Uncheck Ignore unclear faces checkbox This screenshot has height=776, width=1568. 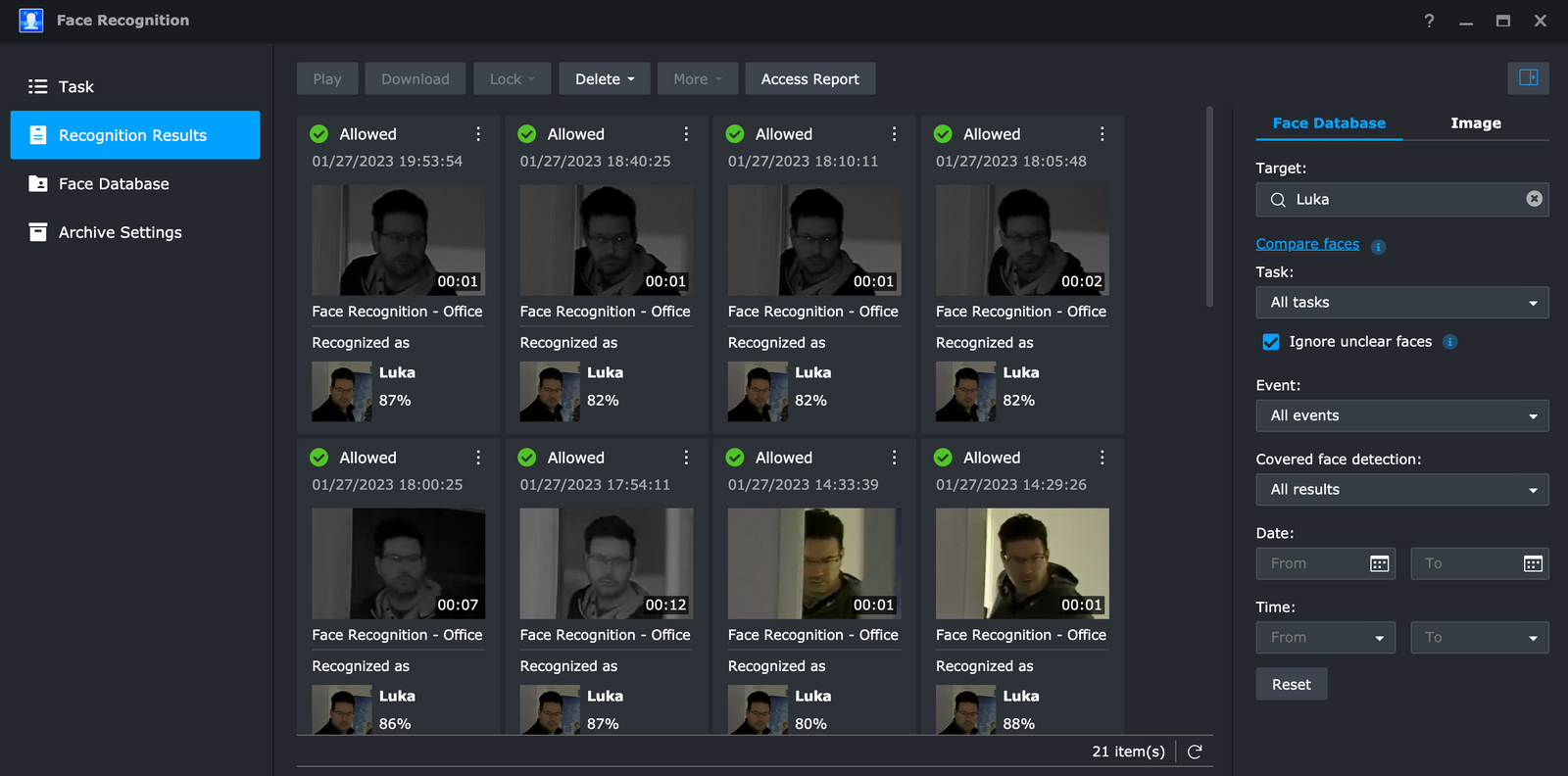1271,342
